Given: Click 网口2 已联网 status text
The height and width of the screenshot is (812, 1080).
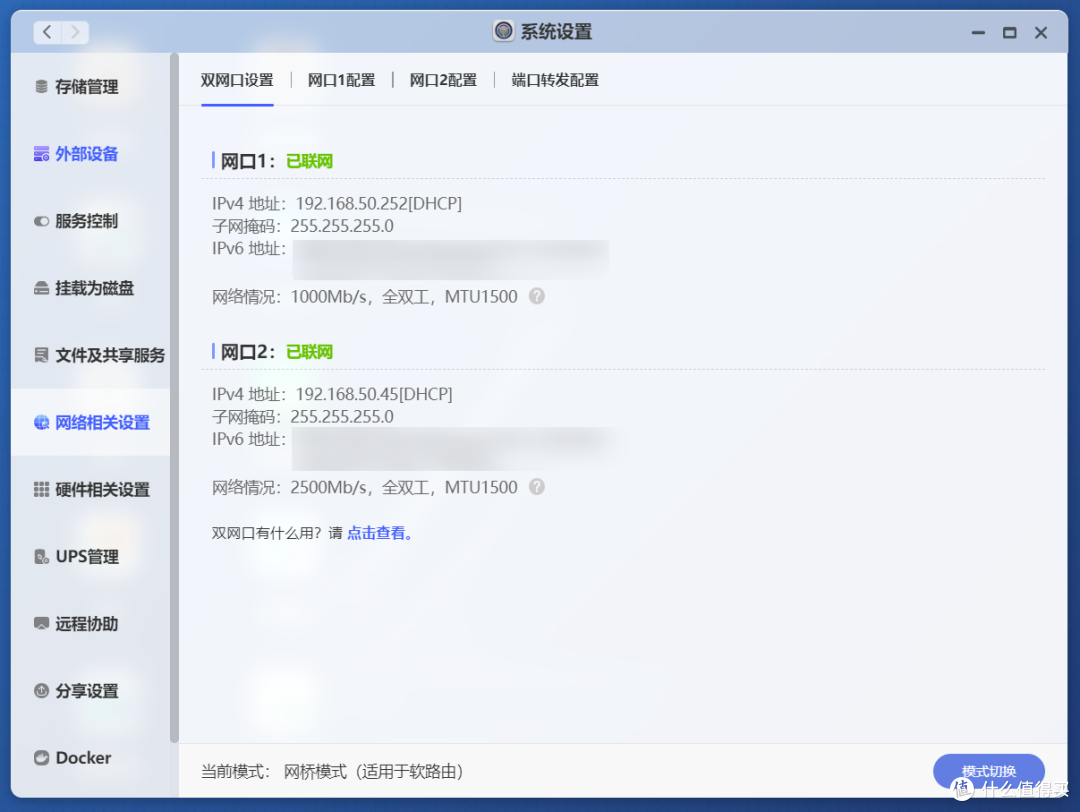Looking at the screenshot, I should pyautogui.click(x=309, y=352).
